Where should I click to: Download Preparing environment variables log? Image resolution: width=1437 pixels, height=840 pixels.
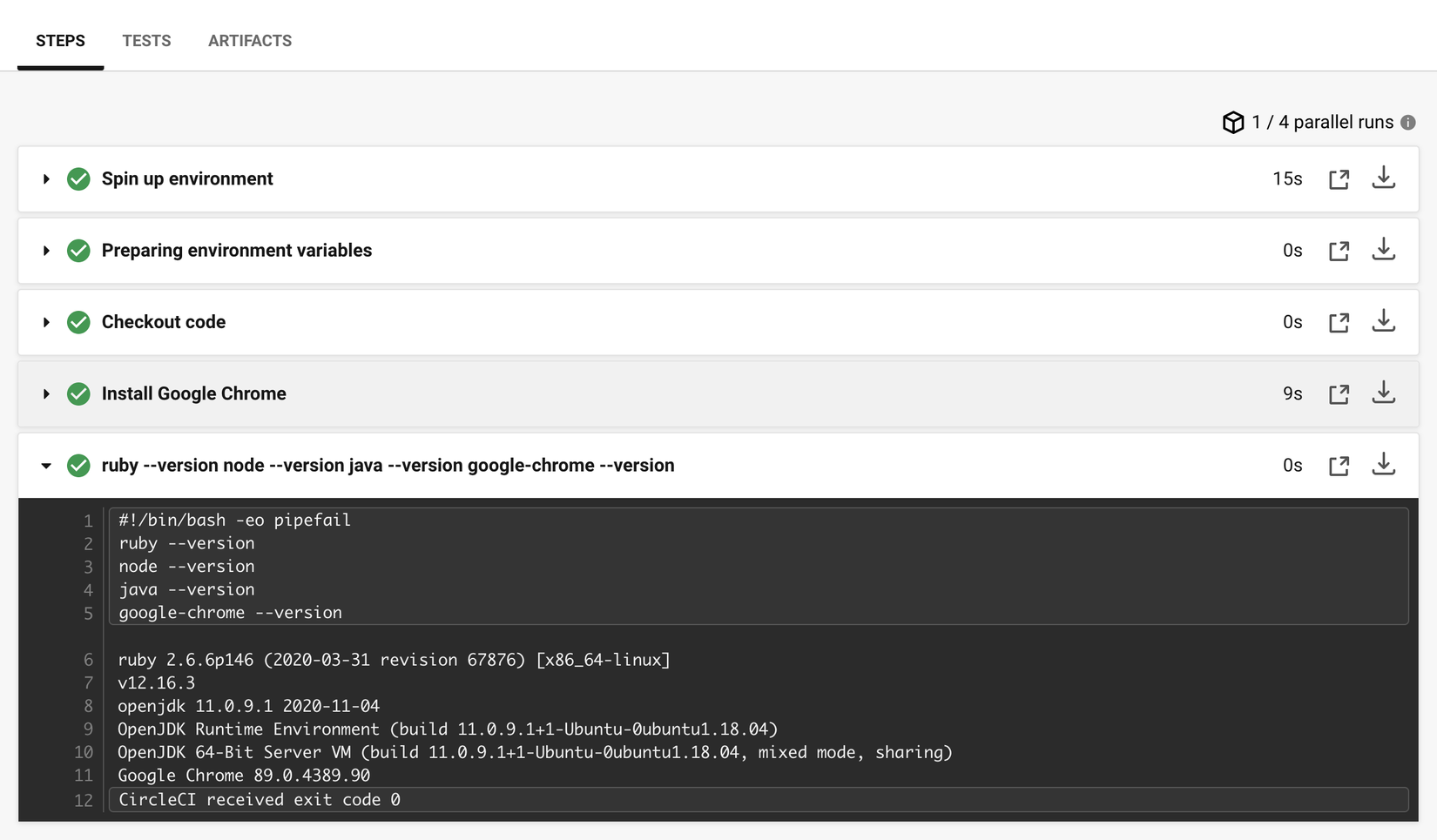pyautogui.click(x=1383, y=250)
